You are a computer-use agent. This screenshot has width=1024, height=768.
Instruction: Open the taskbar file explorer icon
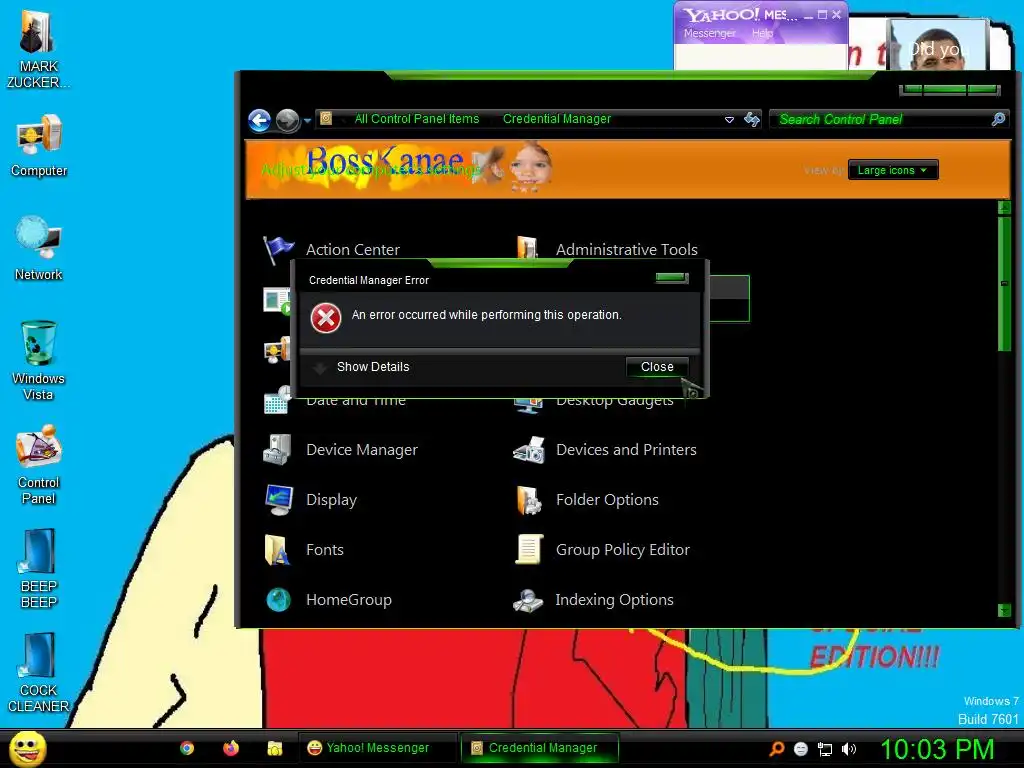coord(275,748)
